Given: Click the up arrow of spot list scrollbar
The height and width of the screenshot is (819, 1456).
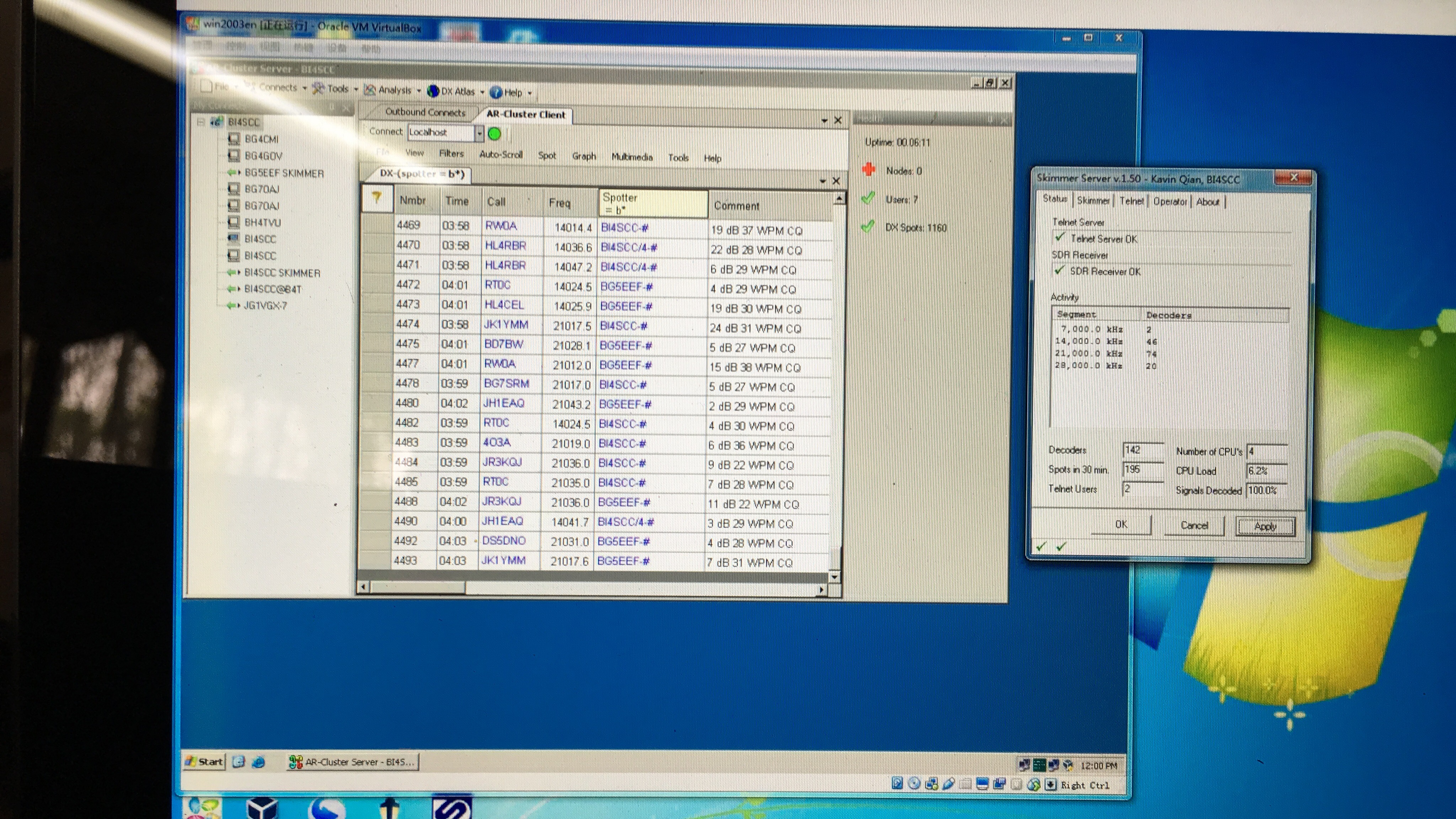Looking at the screenshot, I should tap(839, 198).
